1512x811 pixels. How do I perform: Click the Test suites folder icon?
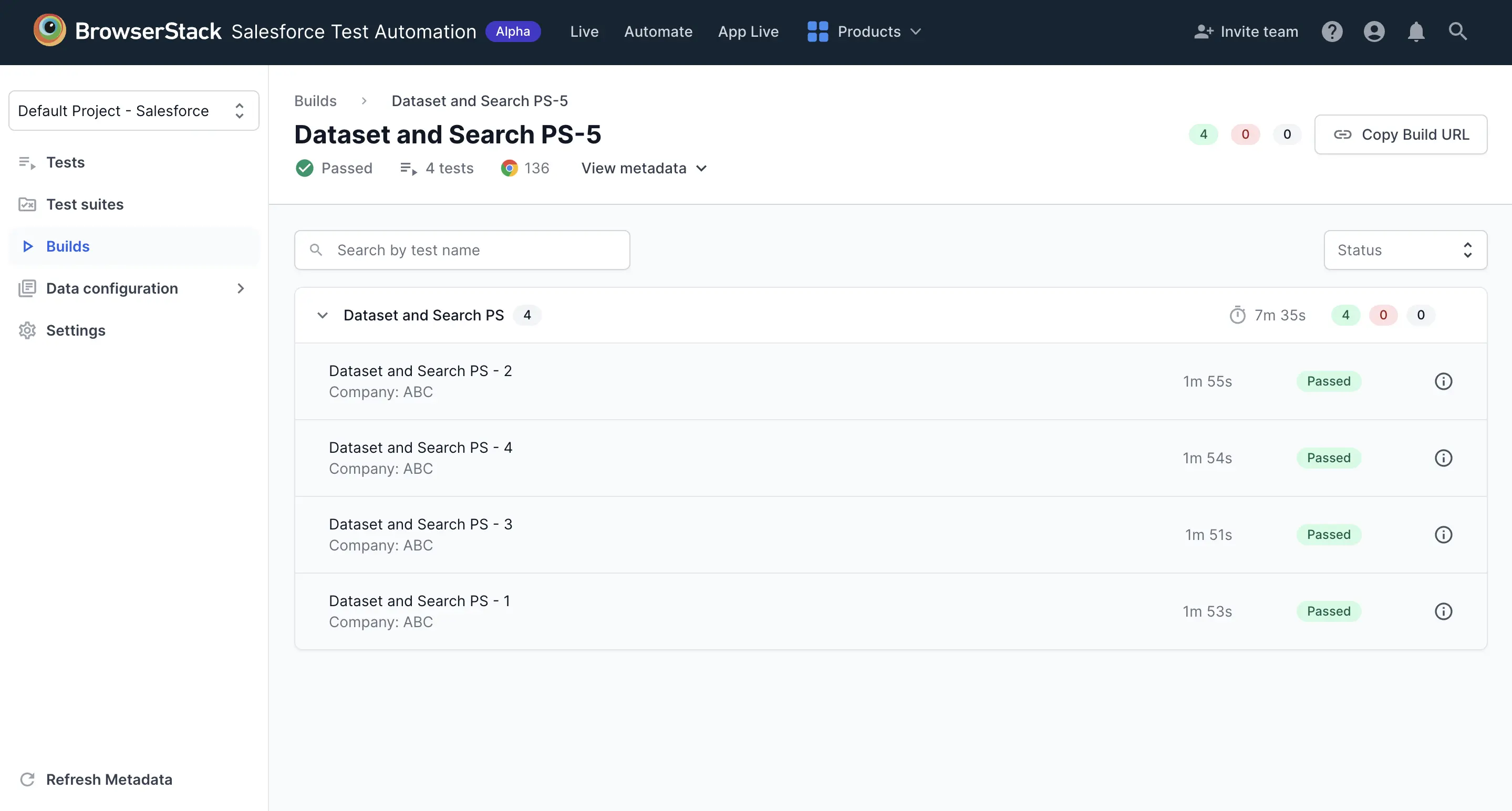[x=27, y=204]
